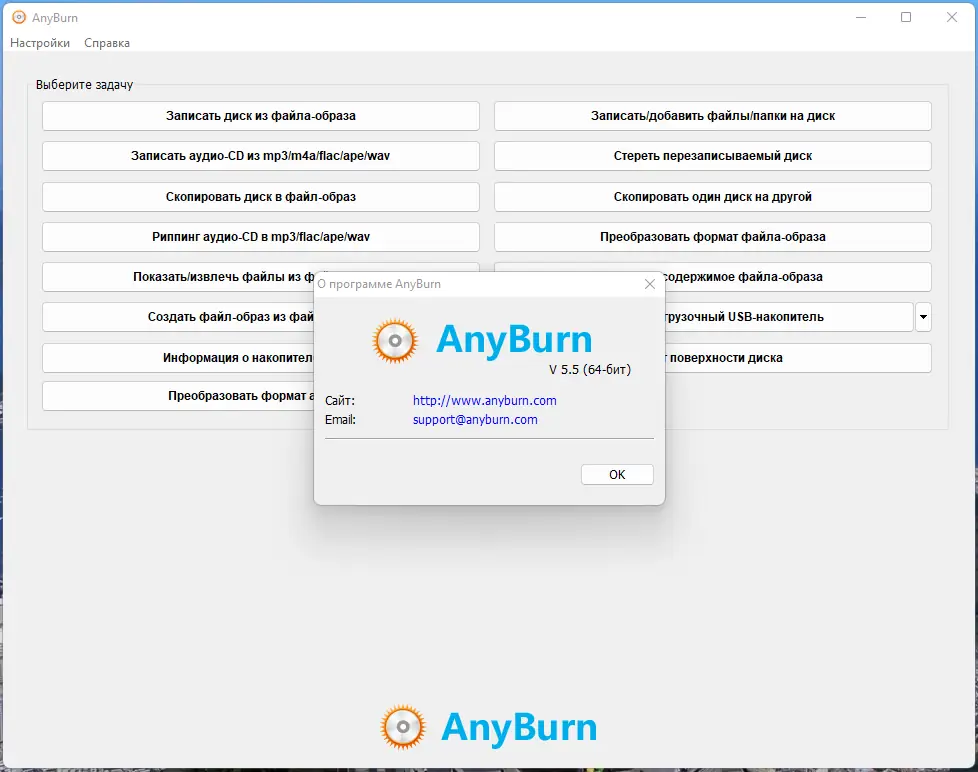Click the 'V 5.5 (64-бит)' version text

(x=589, y=369)
